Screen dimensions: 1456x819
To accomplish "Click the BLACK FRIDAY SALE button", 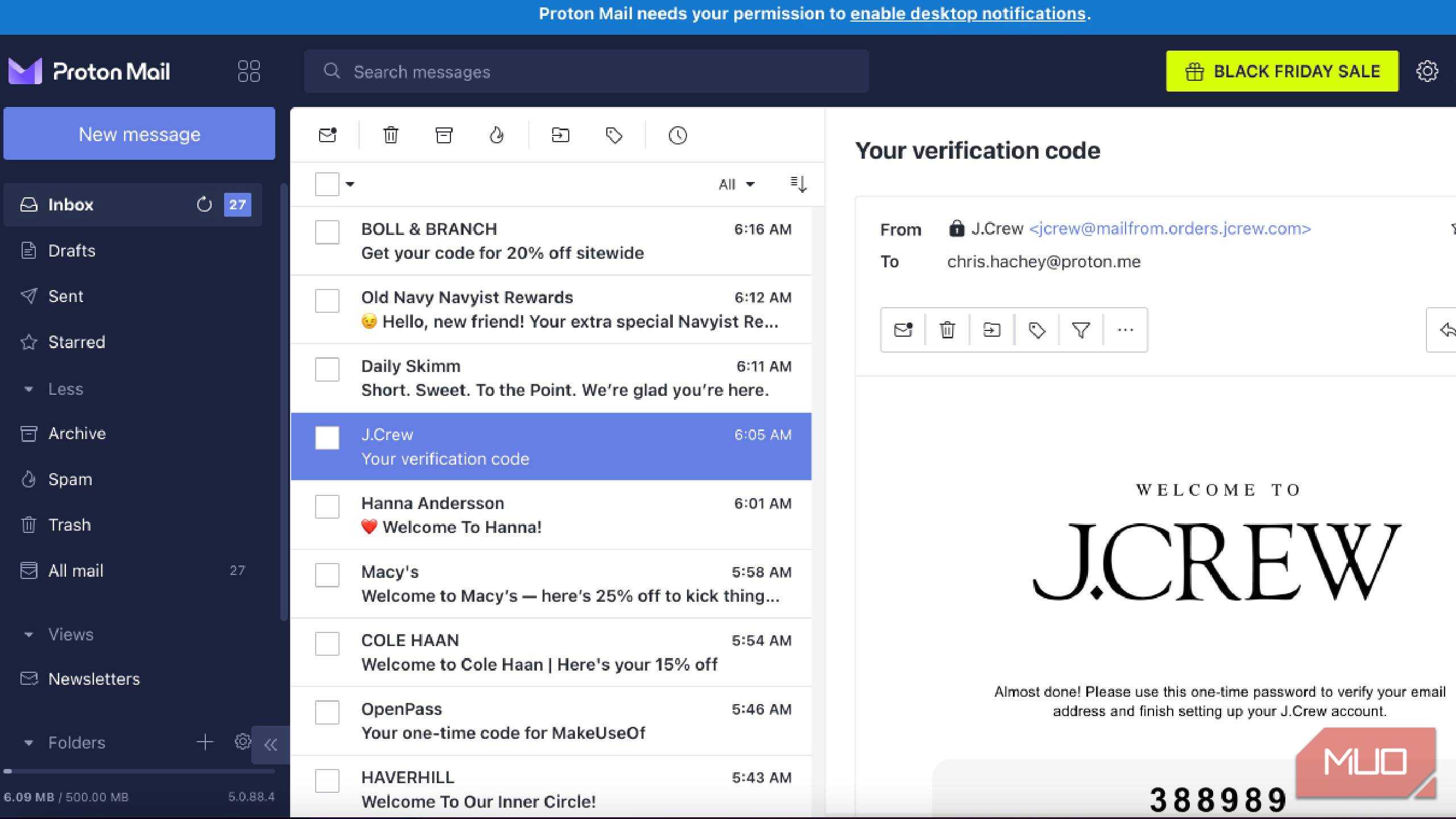I will click(x=1282, y=71).
